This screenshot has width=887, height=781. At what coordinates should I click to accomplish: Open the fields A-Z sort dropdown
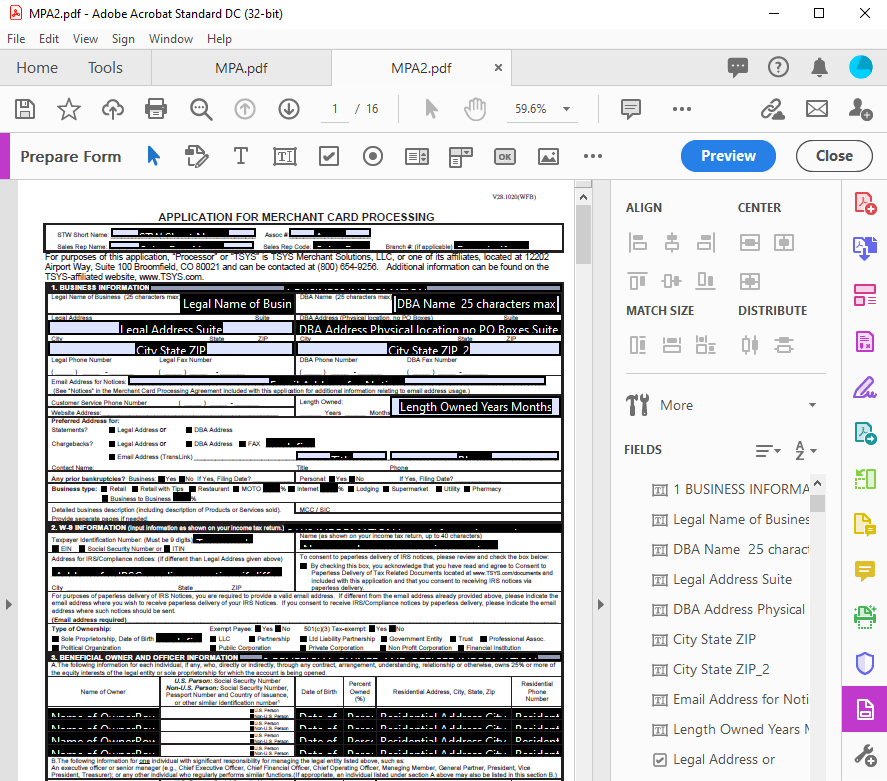806,451
